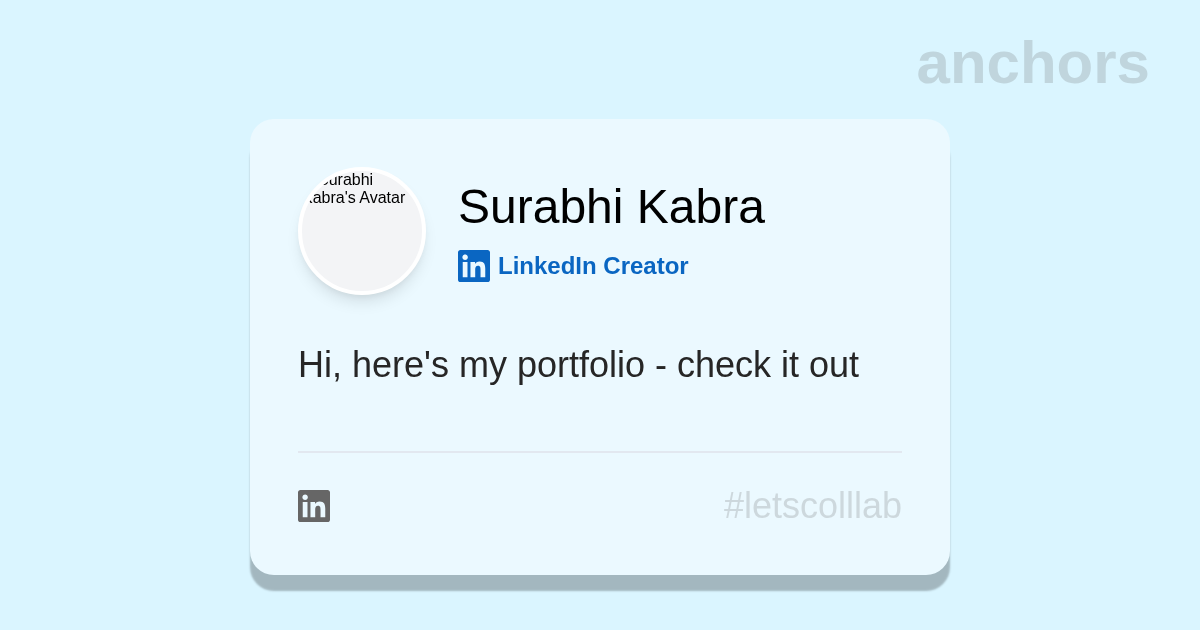Click the blue LinkedIn logo beside Creator label
The image size is (1200, 630).
click(x=474, y=266)
